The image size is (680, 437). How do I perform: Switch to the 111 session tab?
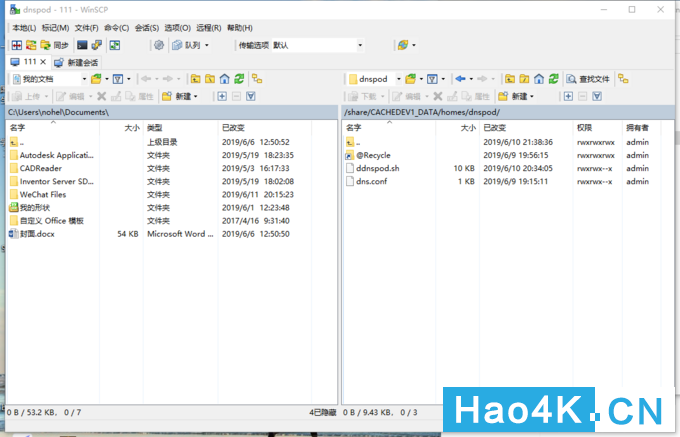click(x=29, y=62)
